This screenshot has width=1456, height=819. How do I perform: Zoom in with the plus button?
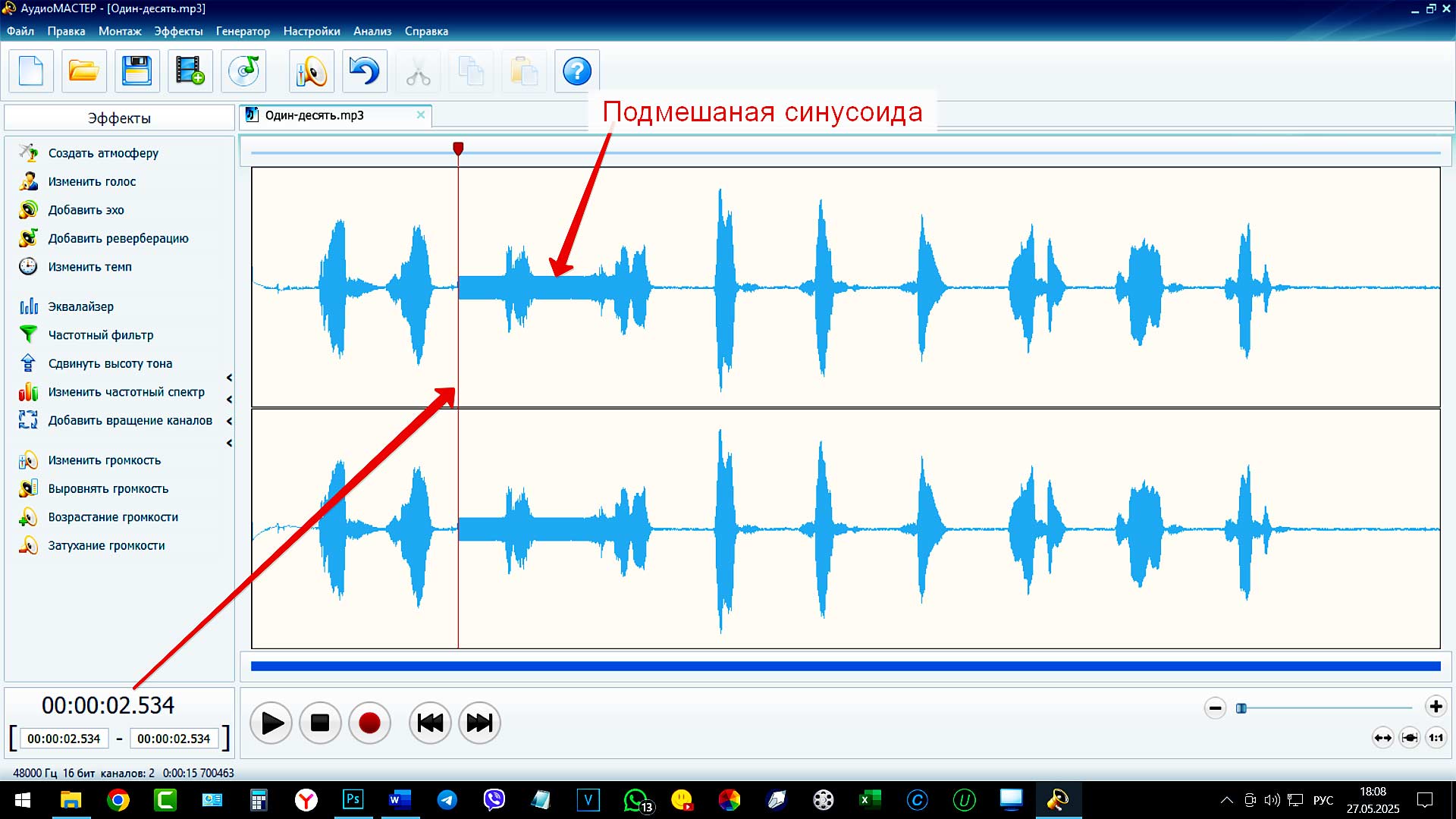coord(1436,707)
